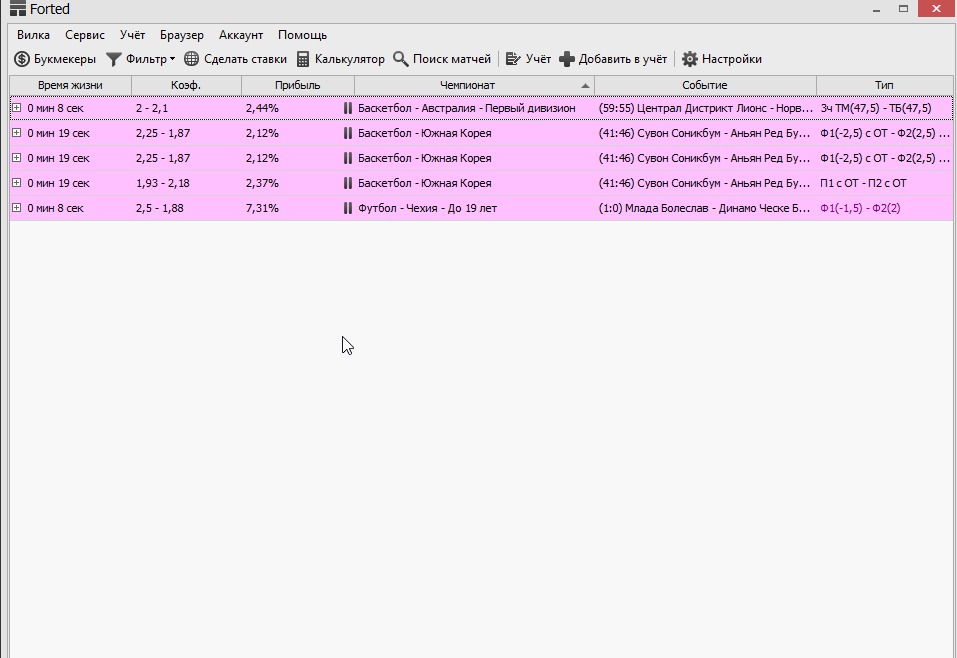Select the 2,44% profit cell
The height and width of the screenshot is (658, 957).
pyautogui.click(x=262, y=108)
